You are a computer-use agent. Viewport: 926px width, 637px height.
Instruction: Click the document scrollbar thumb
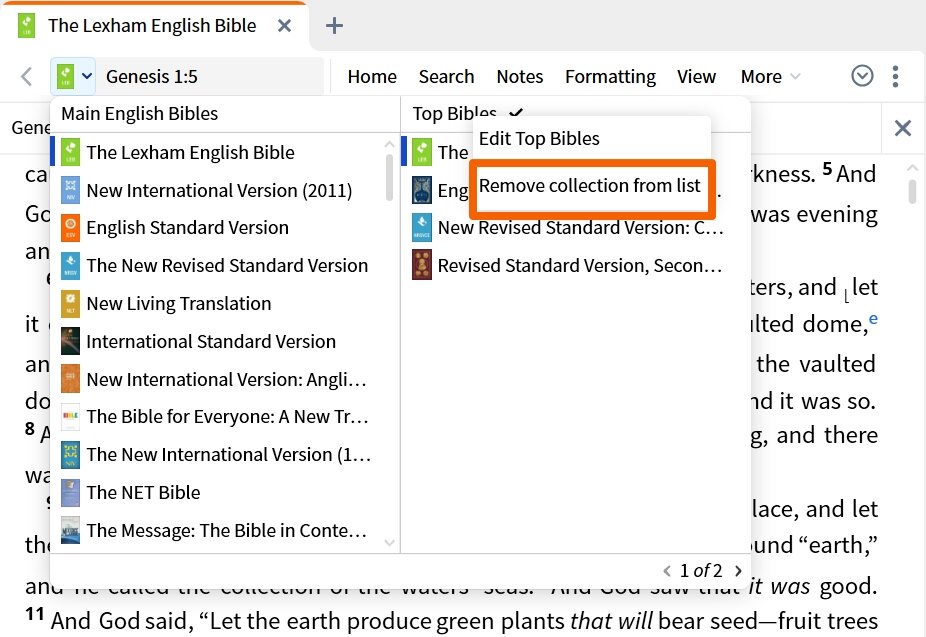[x=912, y=191]
